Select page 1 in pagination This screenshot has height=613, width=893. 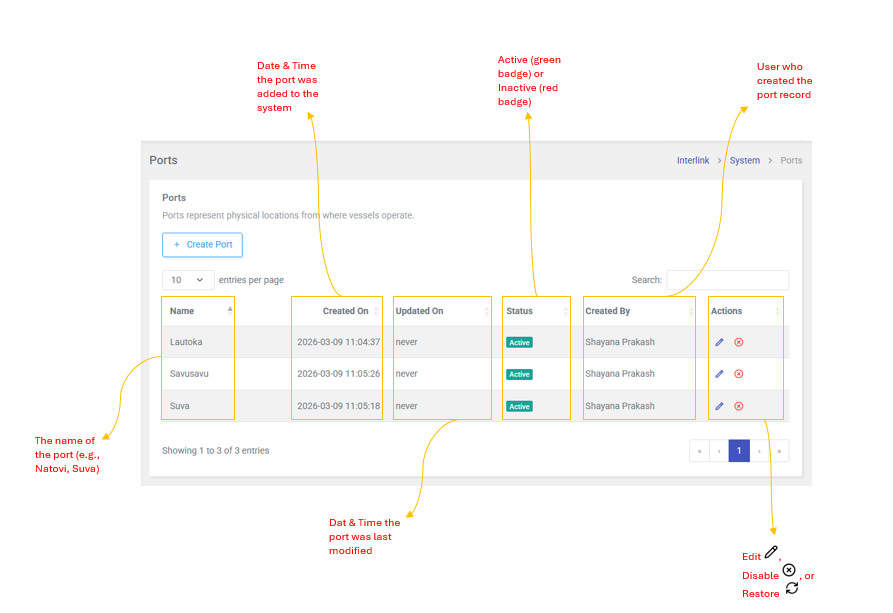(x=739, y=451)
